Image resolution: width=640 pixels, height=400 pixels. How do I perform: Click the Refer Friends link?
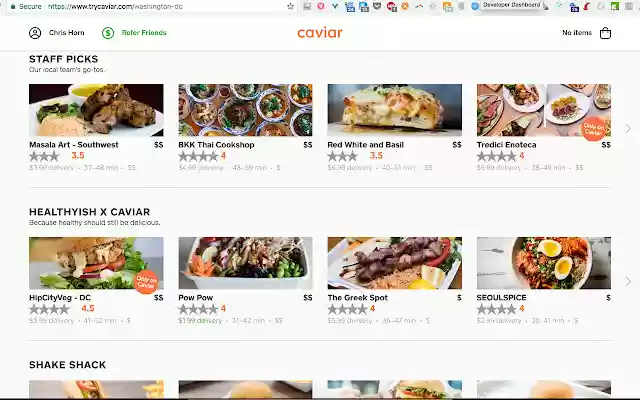(x=144, y=33)
